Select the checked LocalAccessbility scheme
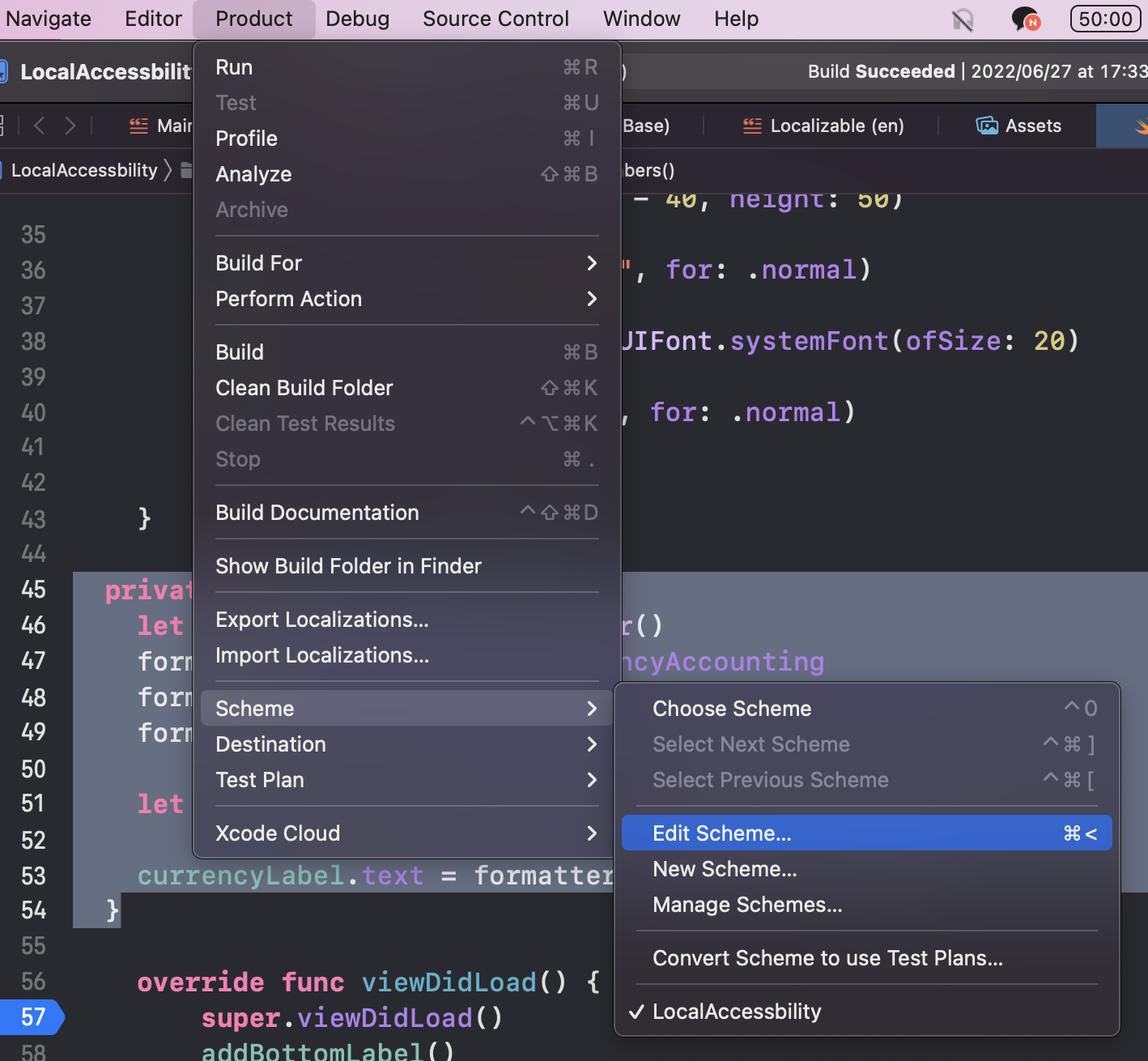 (x=867, y=1012)
